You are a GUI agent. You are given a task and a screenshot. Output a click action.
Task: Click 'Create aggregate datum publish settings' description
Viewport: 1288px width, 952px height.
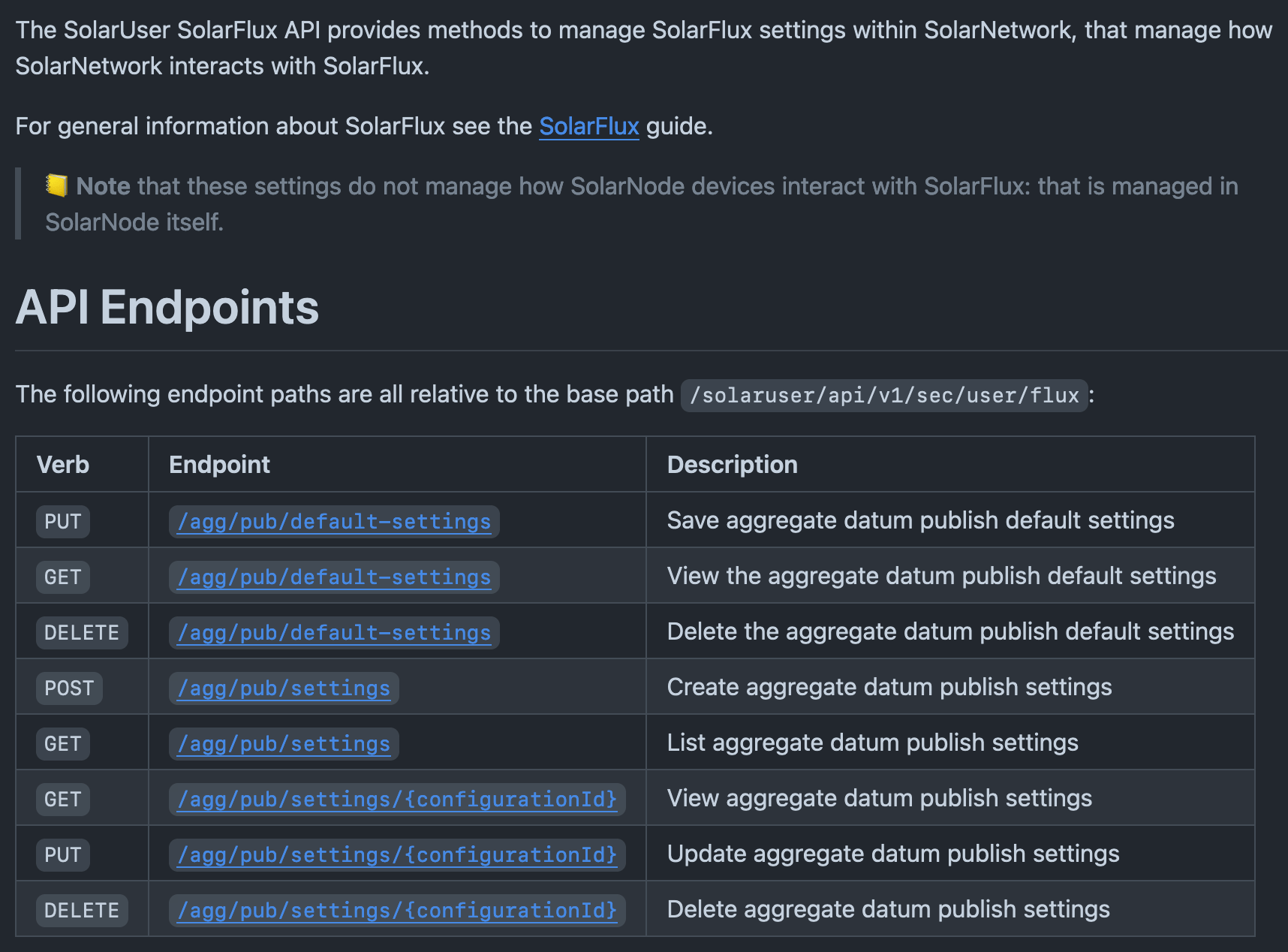[889, 687]
